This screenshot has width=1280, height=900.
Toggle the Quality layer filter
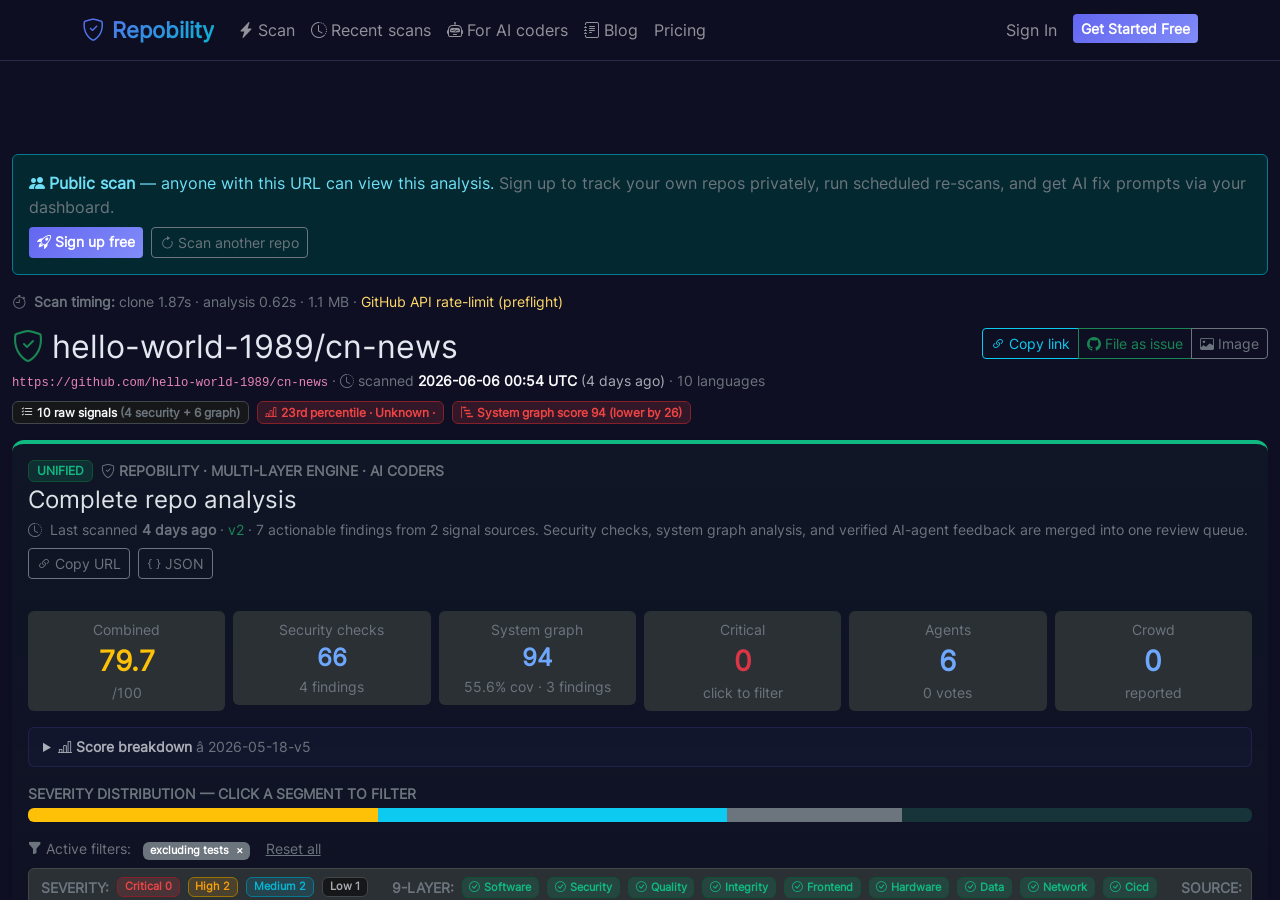(661, 887)
